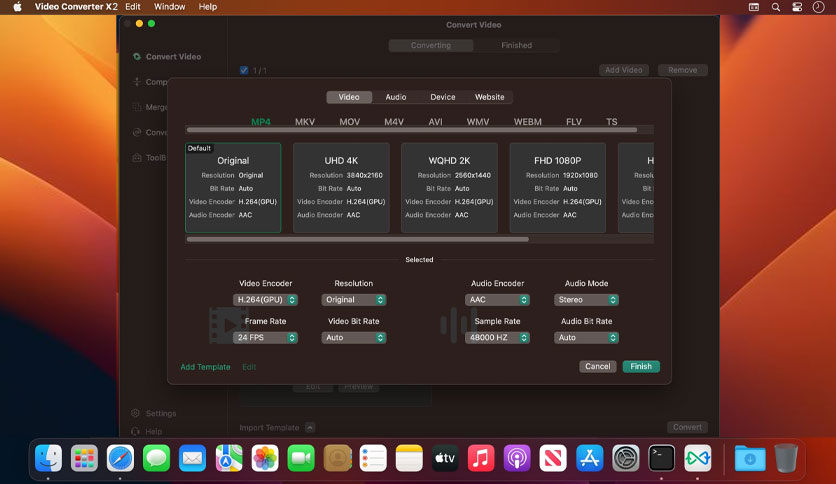
Task: Open Video Converter app icon in dock
Action: (697, 458)
